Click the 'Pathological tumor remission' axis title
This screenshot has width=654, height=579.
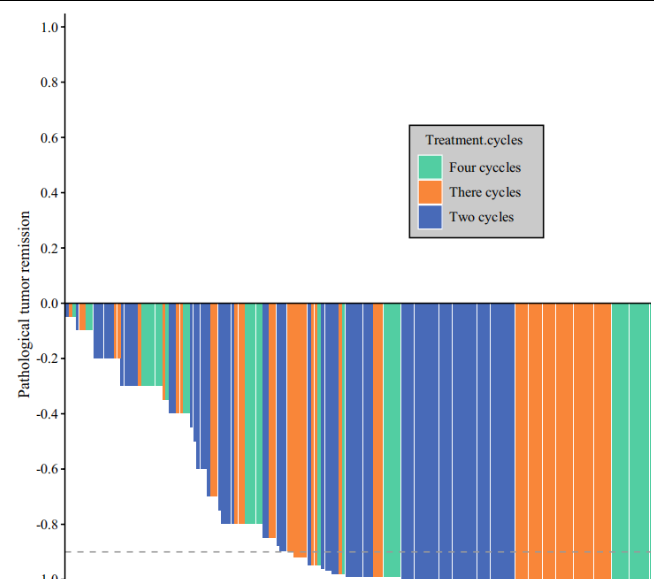(x=25, y=303)
